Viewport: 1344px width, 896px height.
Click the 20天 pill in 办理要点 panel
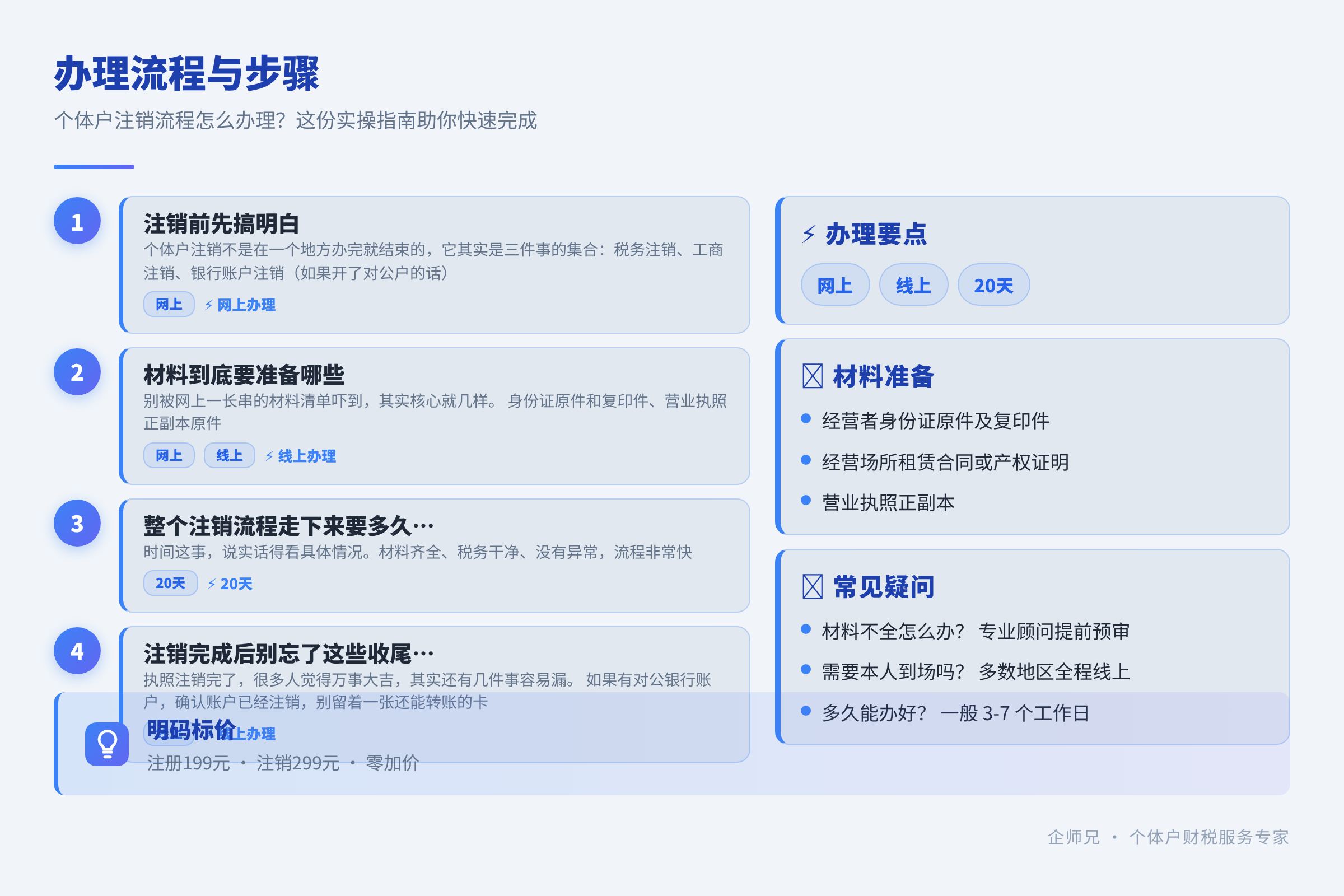click(x=993, y=284)
